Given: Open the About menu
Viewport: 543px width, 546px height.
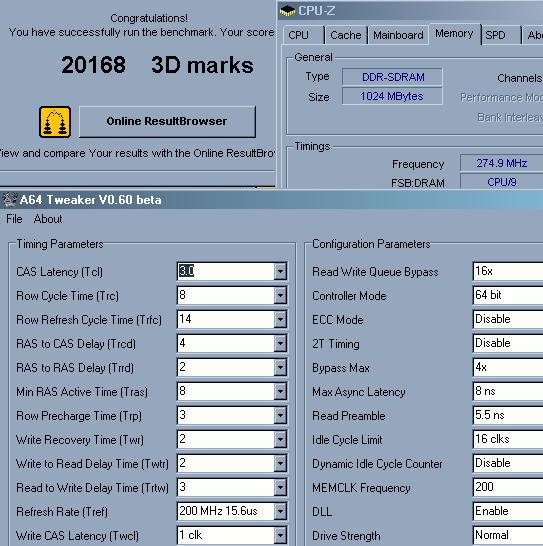Looking at the screenshot, I should (x=48, y=219).
